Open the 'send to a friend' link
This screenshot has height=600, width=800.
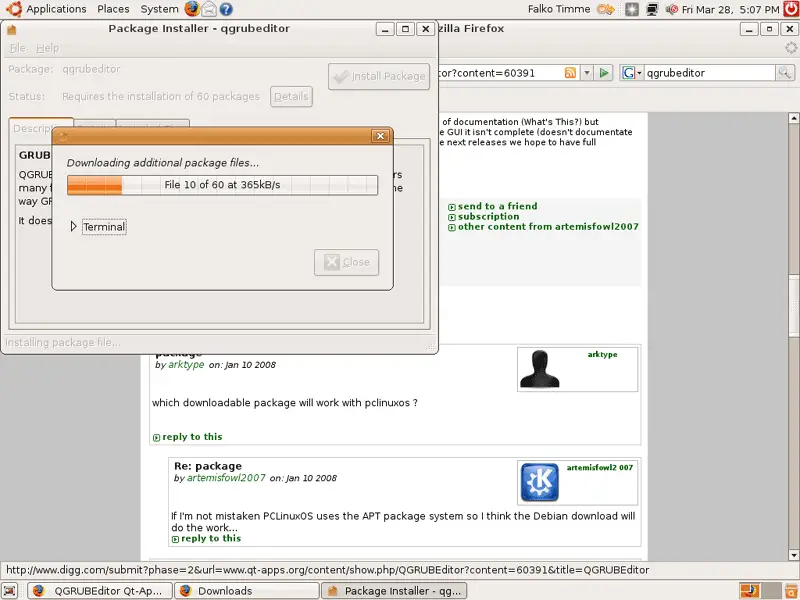(497, 206)
